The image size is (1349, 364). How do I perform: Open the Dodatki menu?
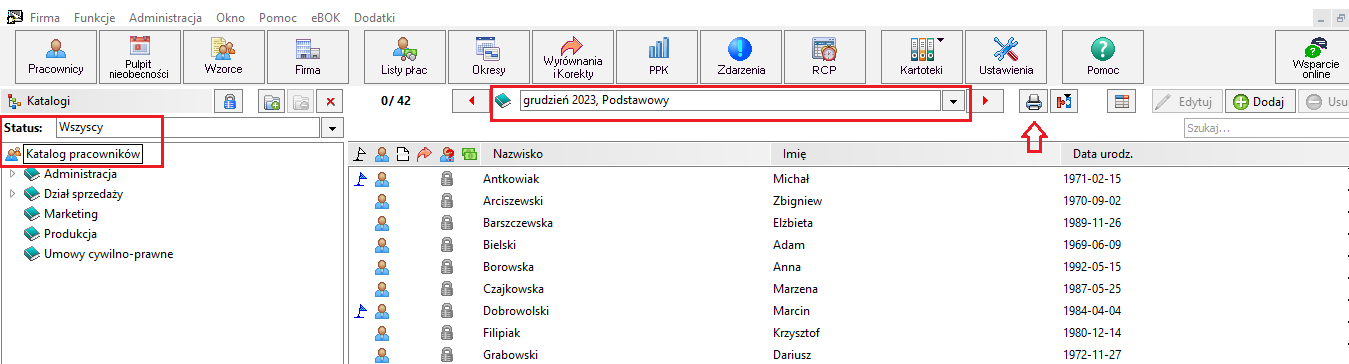point(375,18)
